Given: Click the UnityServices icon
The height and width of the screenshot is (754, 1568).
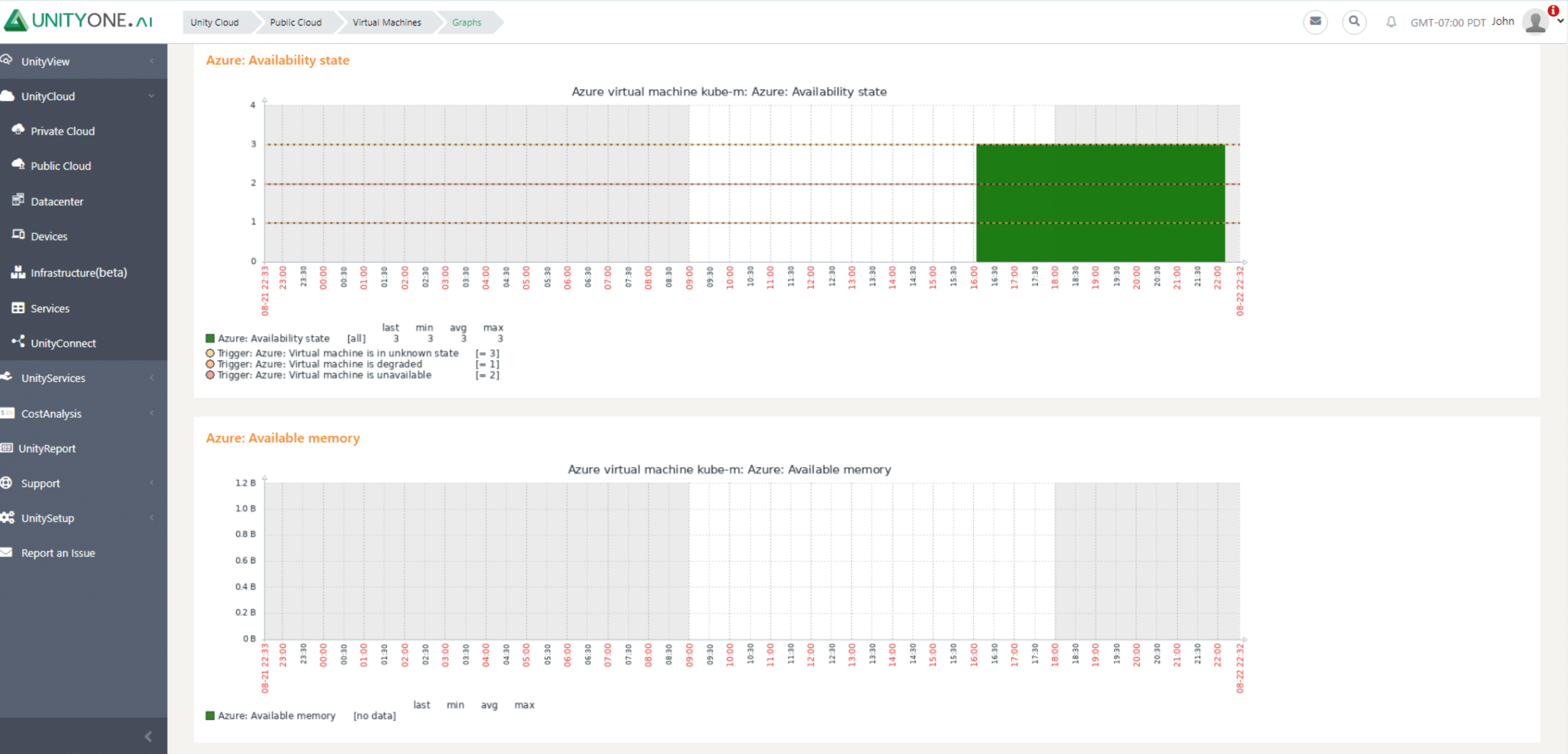Looking at the screenshot, I should [7, 377].
